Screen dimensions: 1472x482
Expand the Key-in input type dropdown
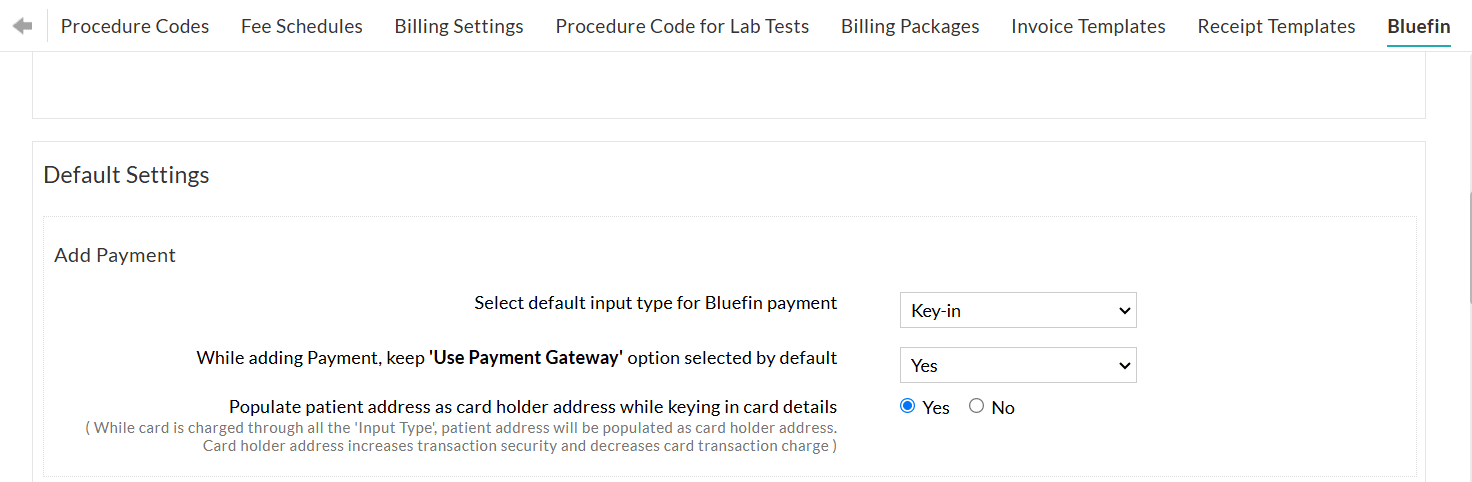1018,311
